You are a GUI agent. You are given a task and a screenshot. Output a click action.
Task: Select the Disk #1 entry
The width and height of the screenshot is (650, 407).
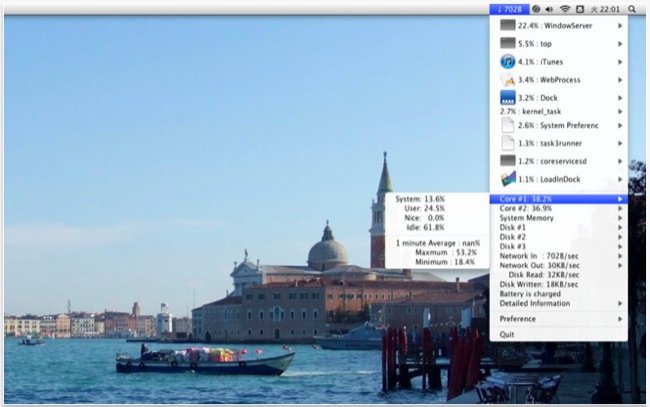(513, 227)
